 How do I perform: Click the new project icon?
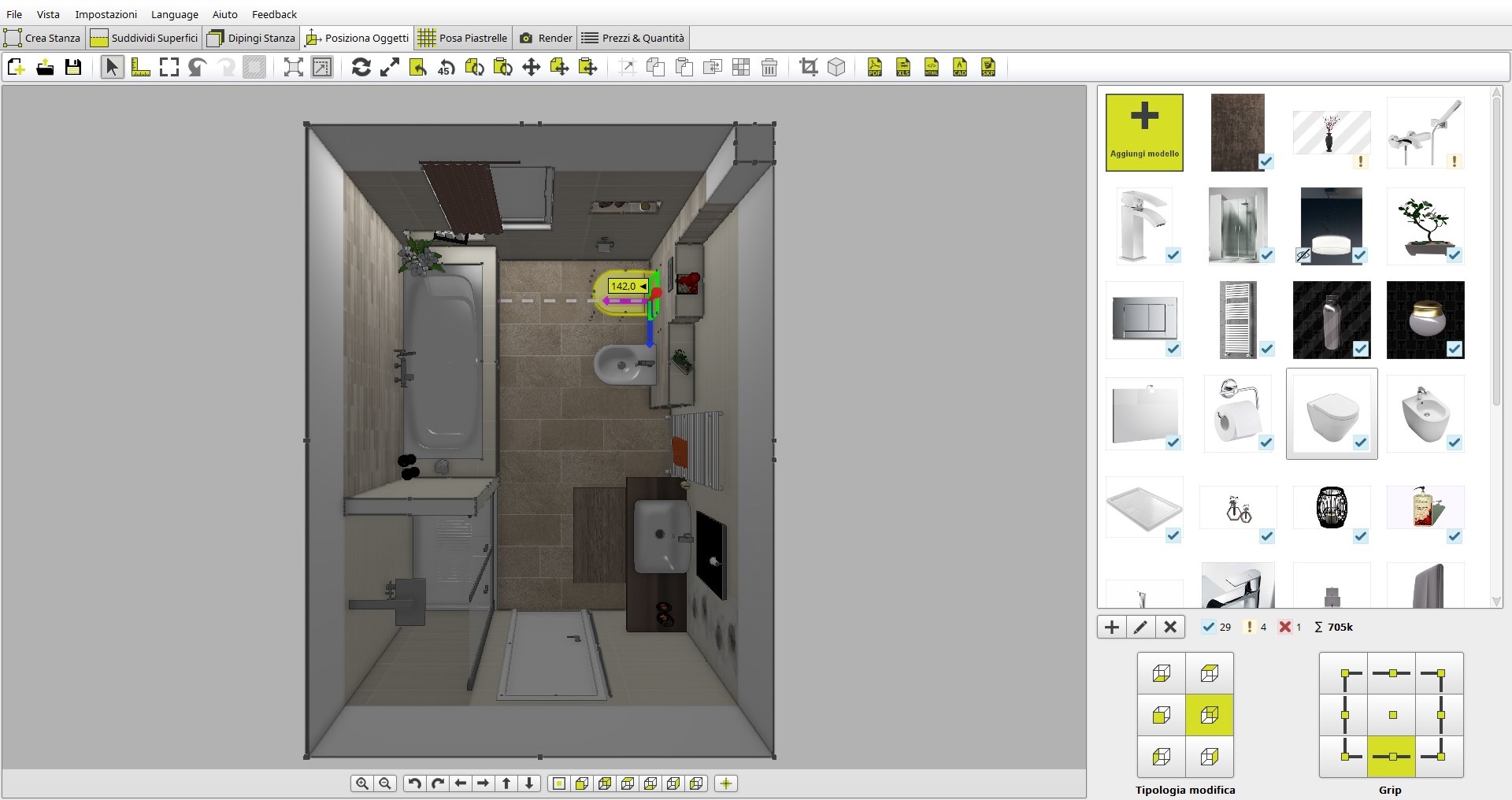[17, 68]
